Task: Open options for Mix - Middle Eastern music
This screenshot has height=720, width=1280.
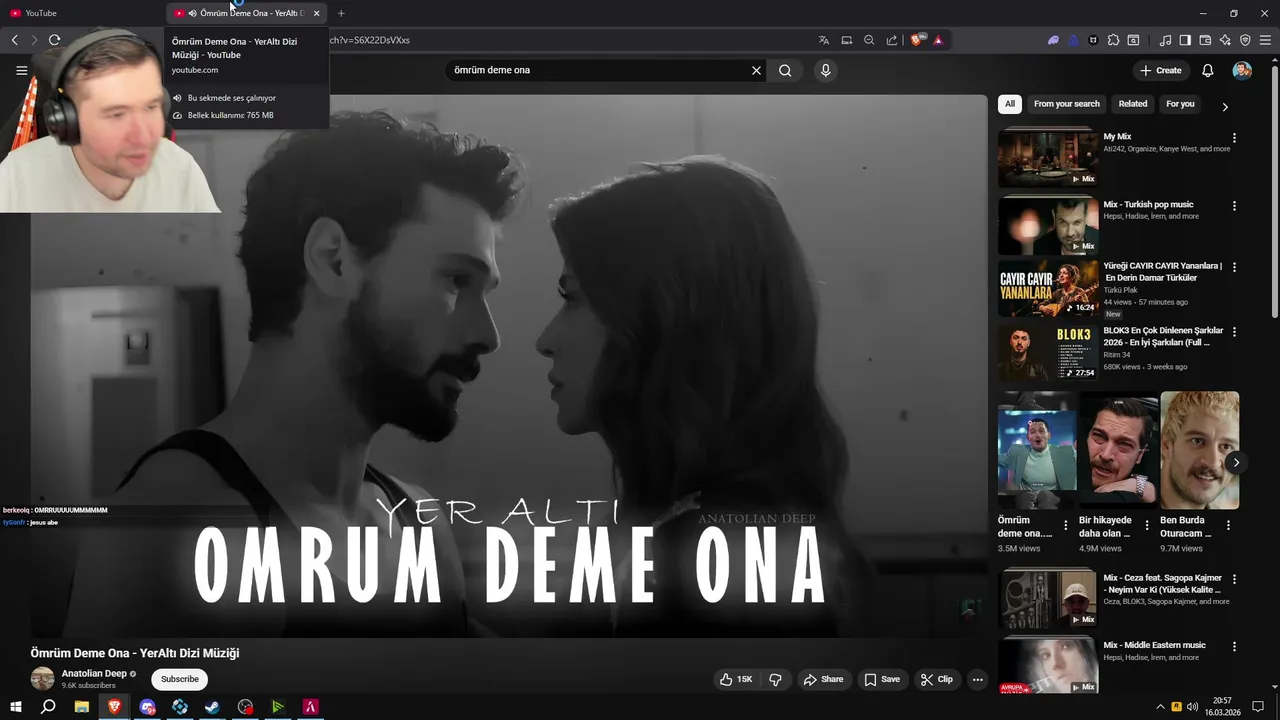Action: [1234, 647]
